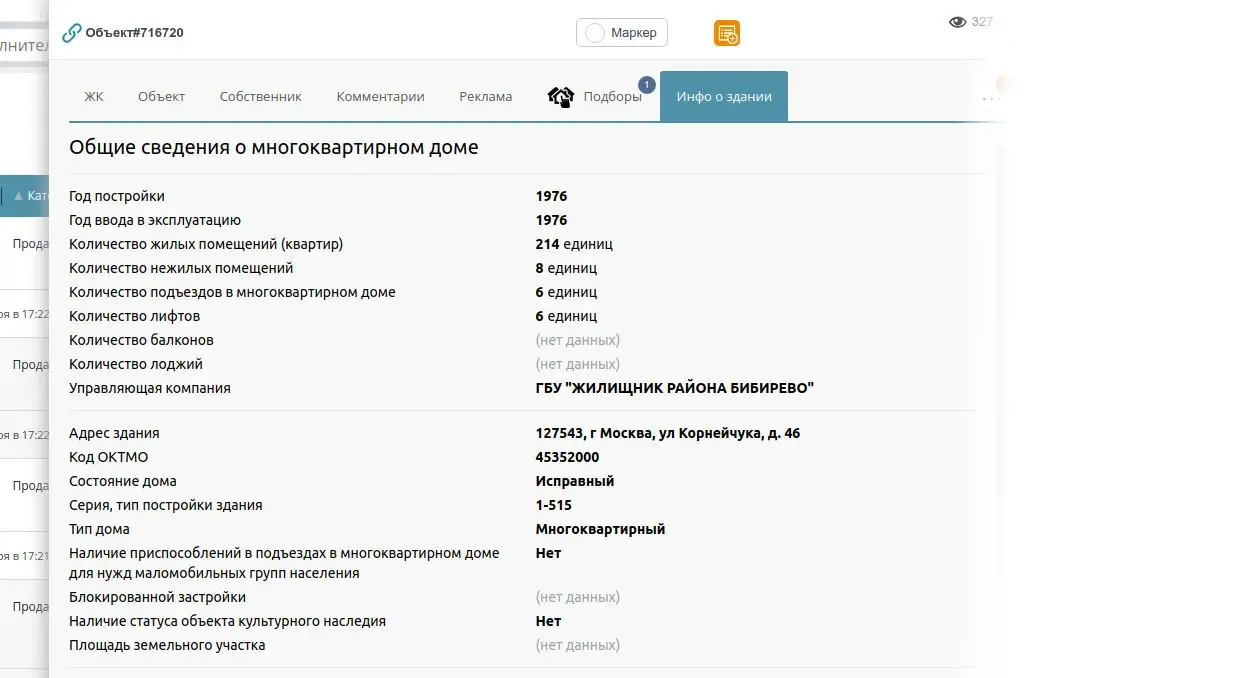Screen dimensions: 1247x678
Task: Click the eye views icon
Action: (957, 22)
